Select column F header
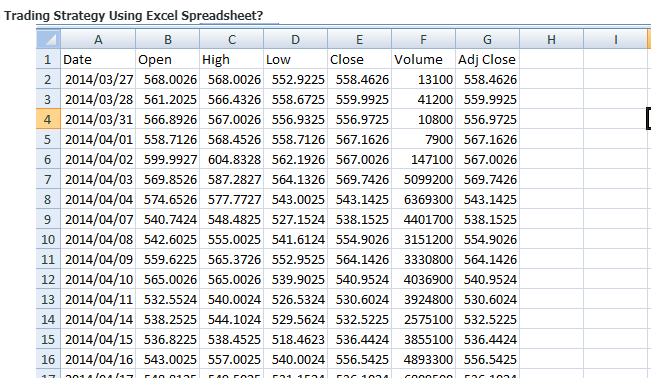Image resolution: width=651 pixels, height=391 pixels. click(x=423, y=39)
